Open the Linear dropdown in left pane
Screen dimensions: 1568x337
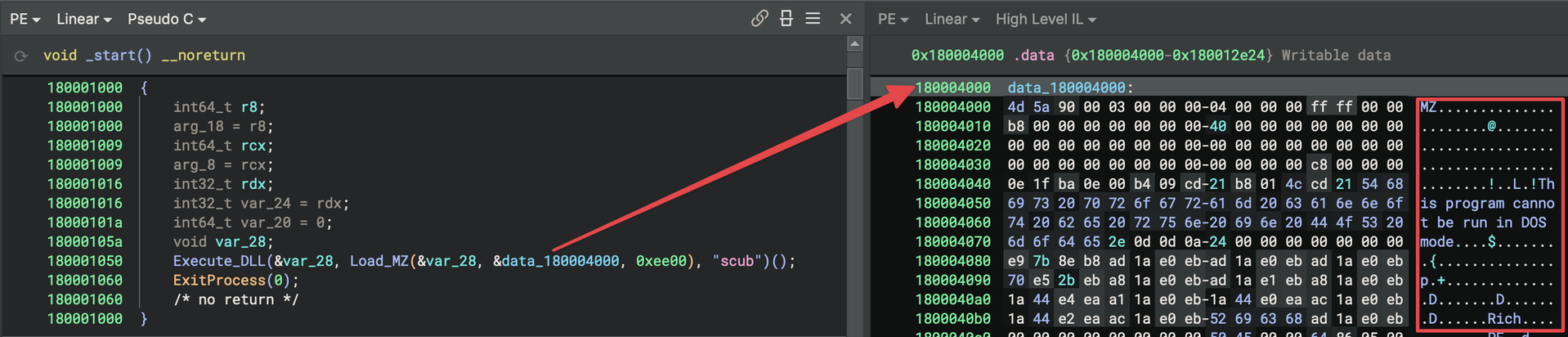tap(83, 19)
